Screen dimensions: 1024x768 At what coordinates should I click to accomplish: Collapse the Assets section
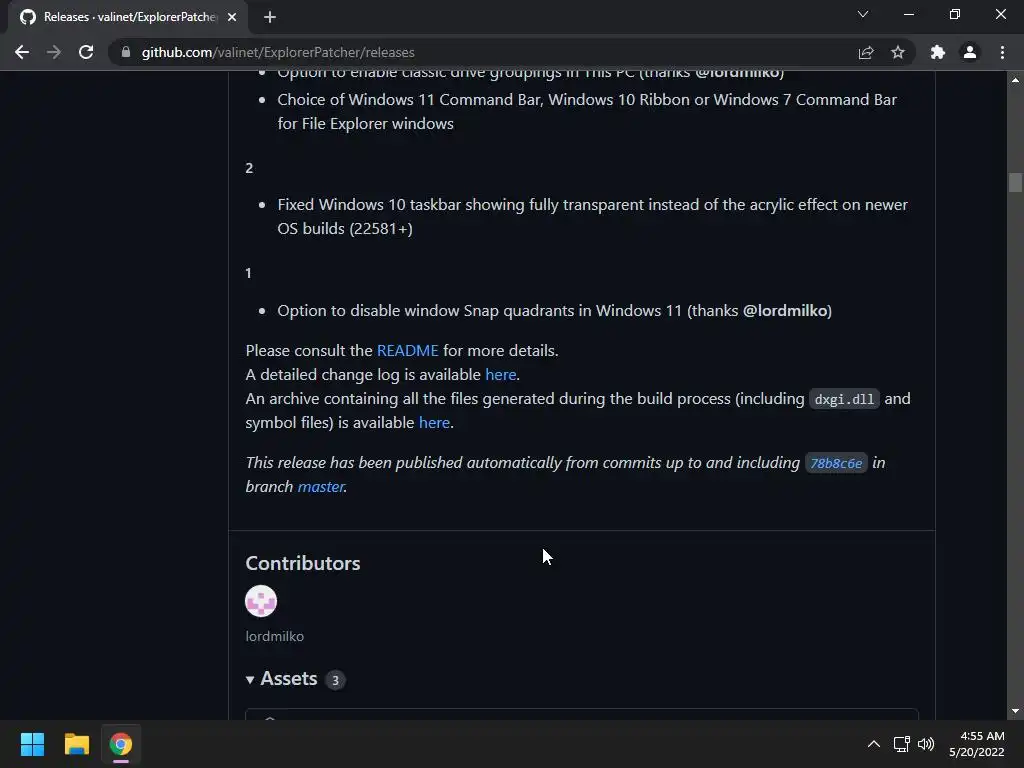281,679
